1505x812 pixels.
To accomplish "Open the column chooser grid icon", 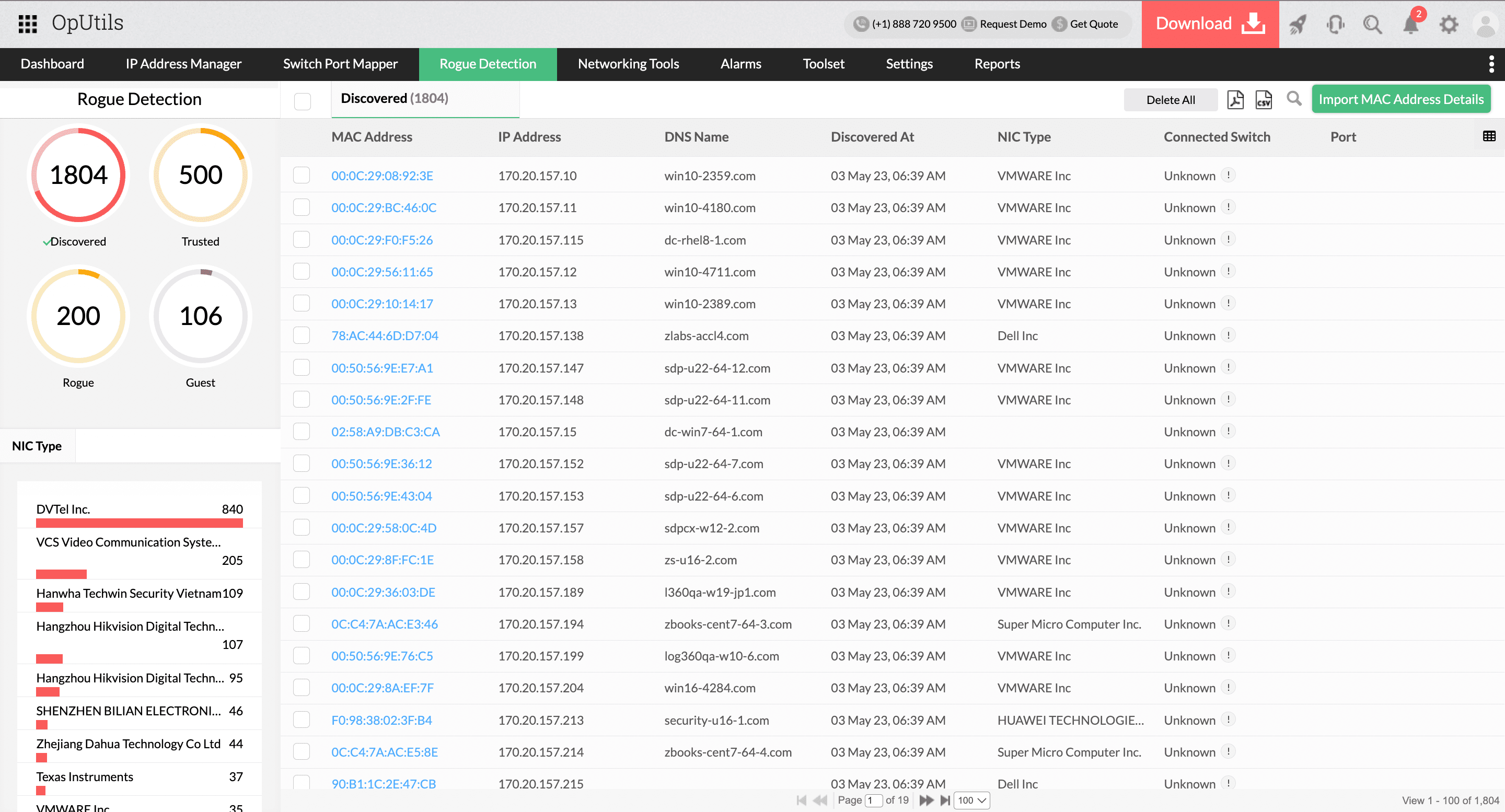I will pyautogui.click(x=1489, y=136).
